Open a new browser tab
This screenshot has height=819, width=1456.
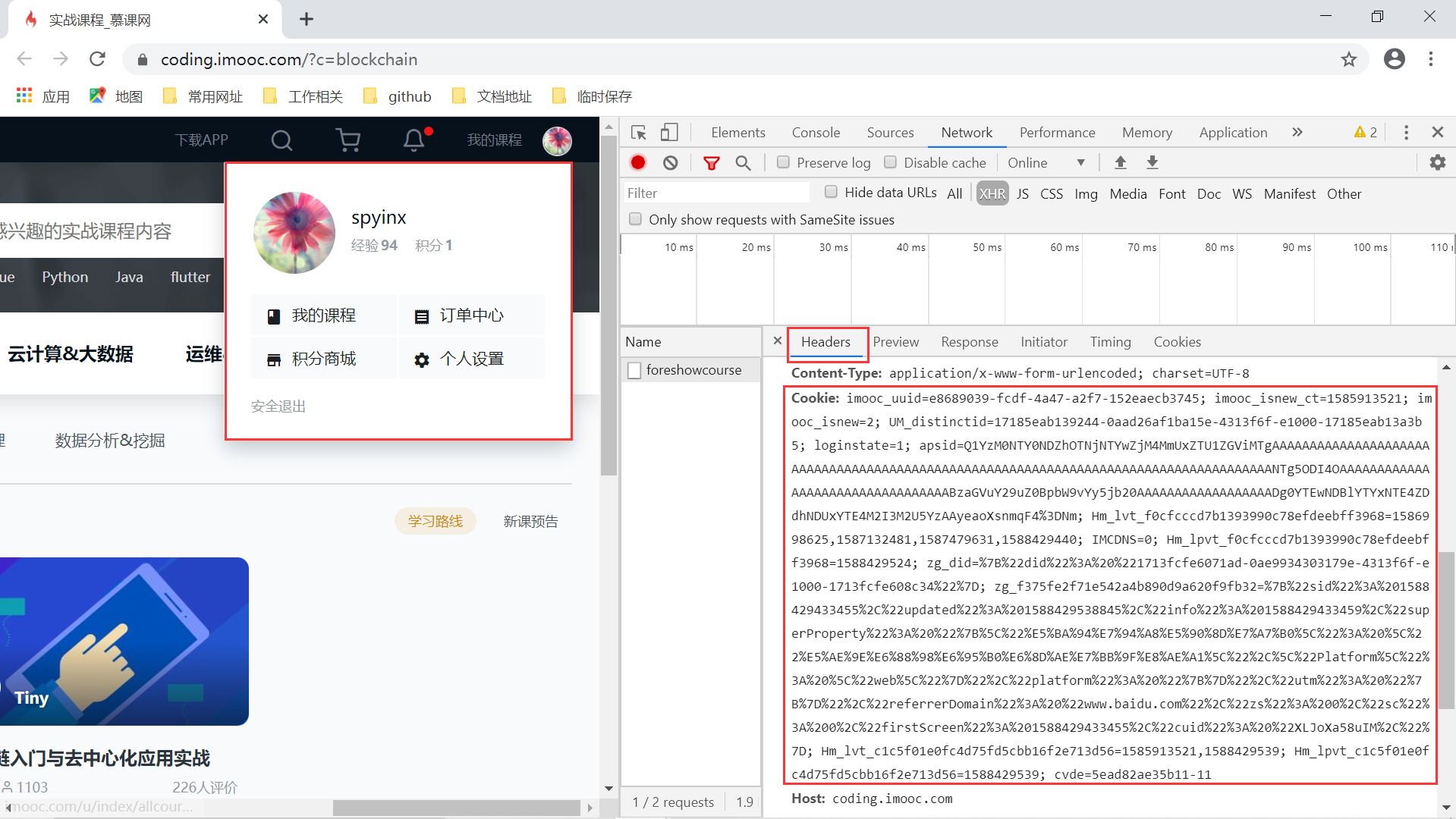[x=307, y=19]
